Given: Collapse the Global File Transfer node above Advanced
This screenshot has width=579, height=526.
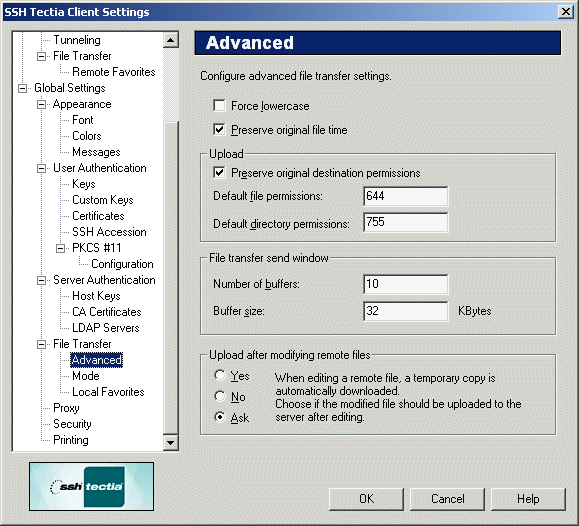Looking at the screenshot, I should pyautogui.click(x=41, y=344).
